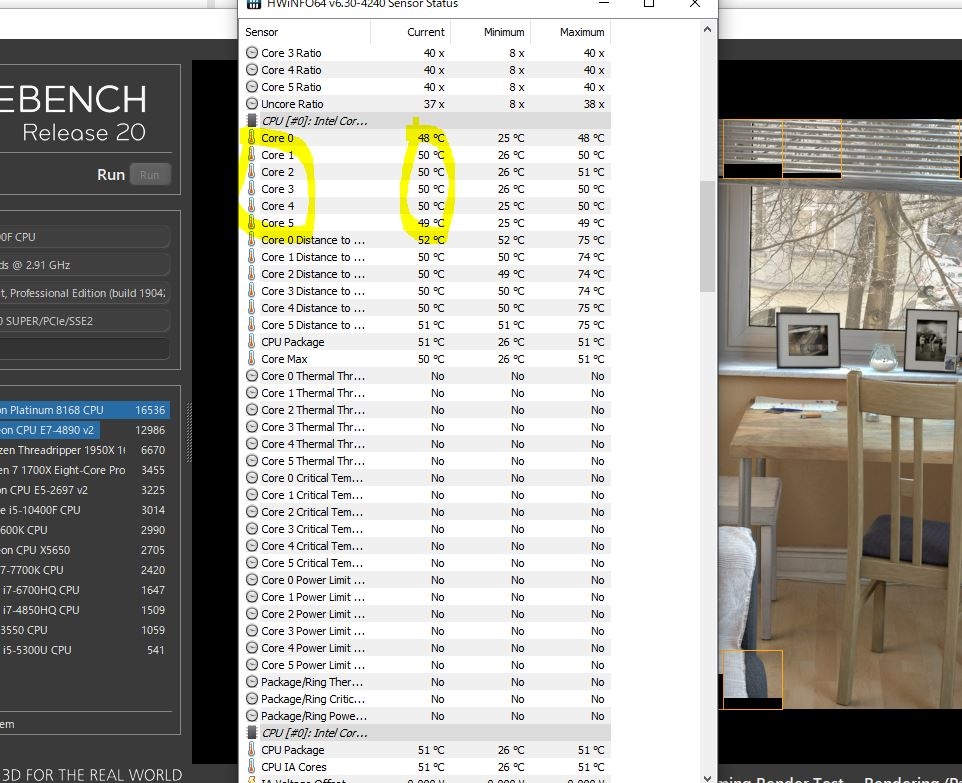Click the Run button in Cinebench
The image size is (962, 783).
point(150,175)
